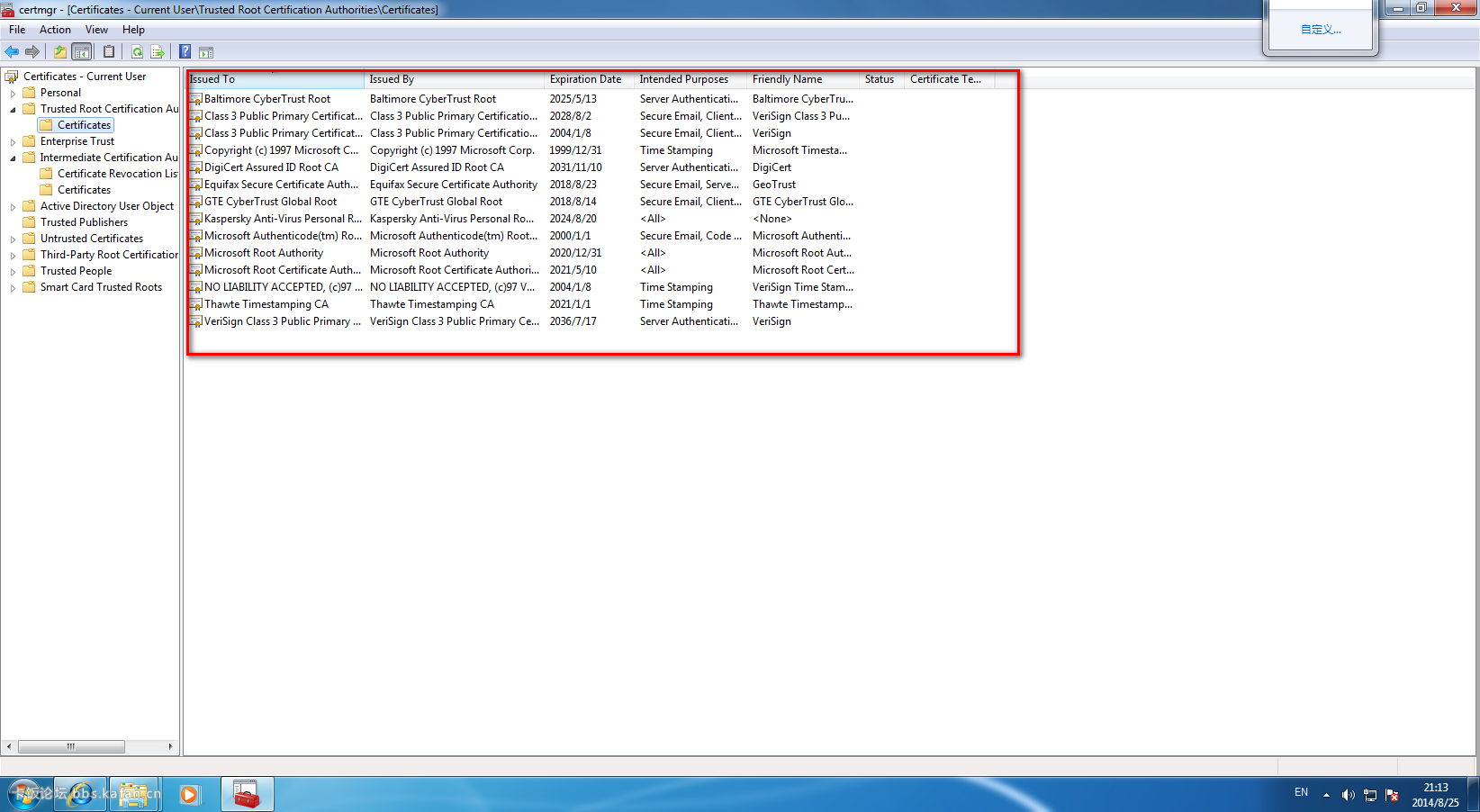Select Certificates - Current User root node

click(85, 77)
